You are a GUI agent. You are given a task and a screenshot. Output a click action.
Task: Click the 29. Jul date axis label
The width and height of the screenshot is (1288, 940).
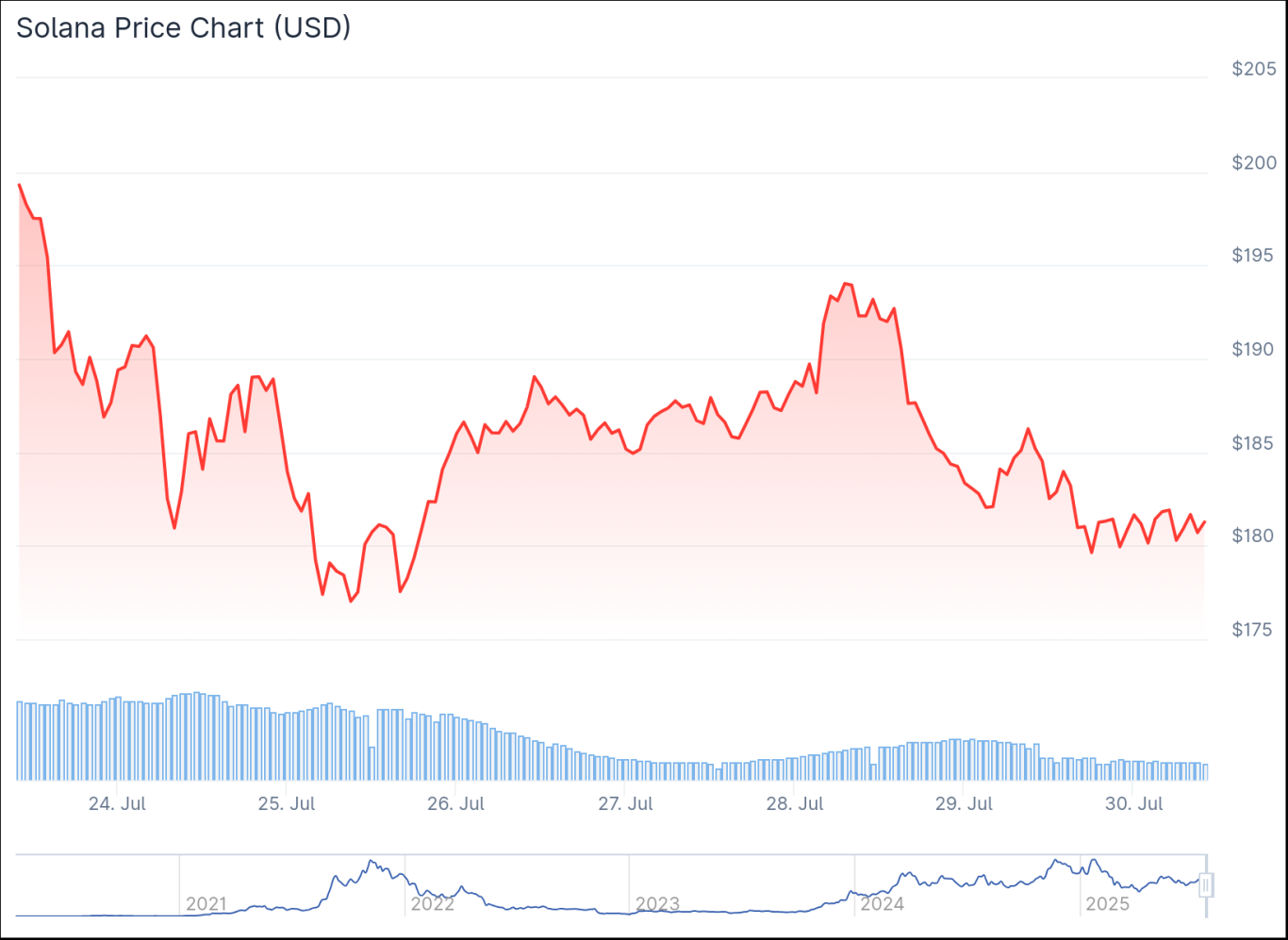tap(964, 804)
